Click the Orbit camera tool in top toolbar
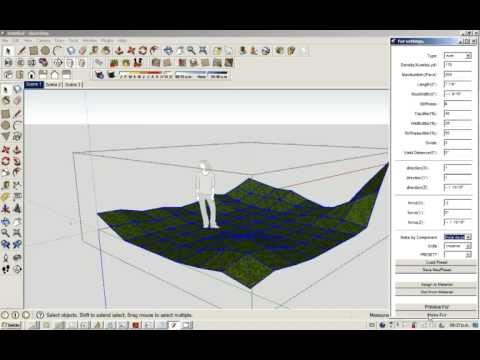This screenshot has height=360, width=480. (x=168, y=51)
